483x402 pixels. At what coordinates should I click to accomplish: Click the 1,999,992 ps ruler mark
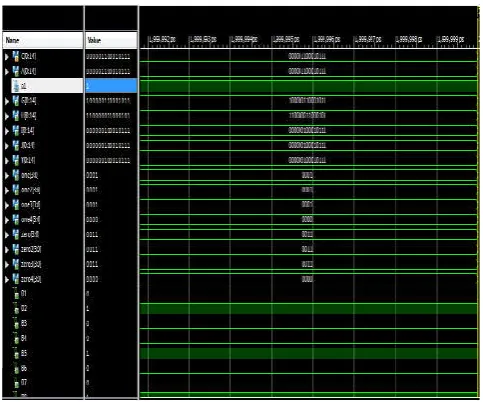click(x=162, y=39)
